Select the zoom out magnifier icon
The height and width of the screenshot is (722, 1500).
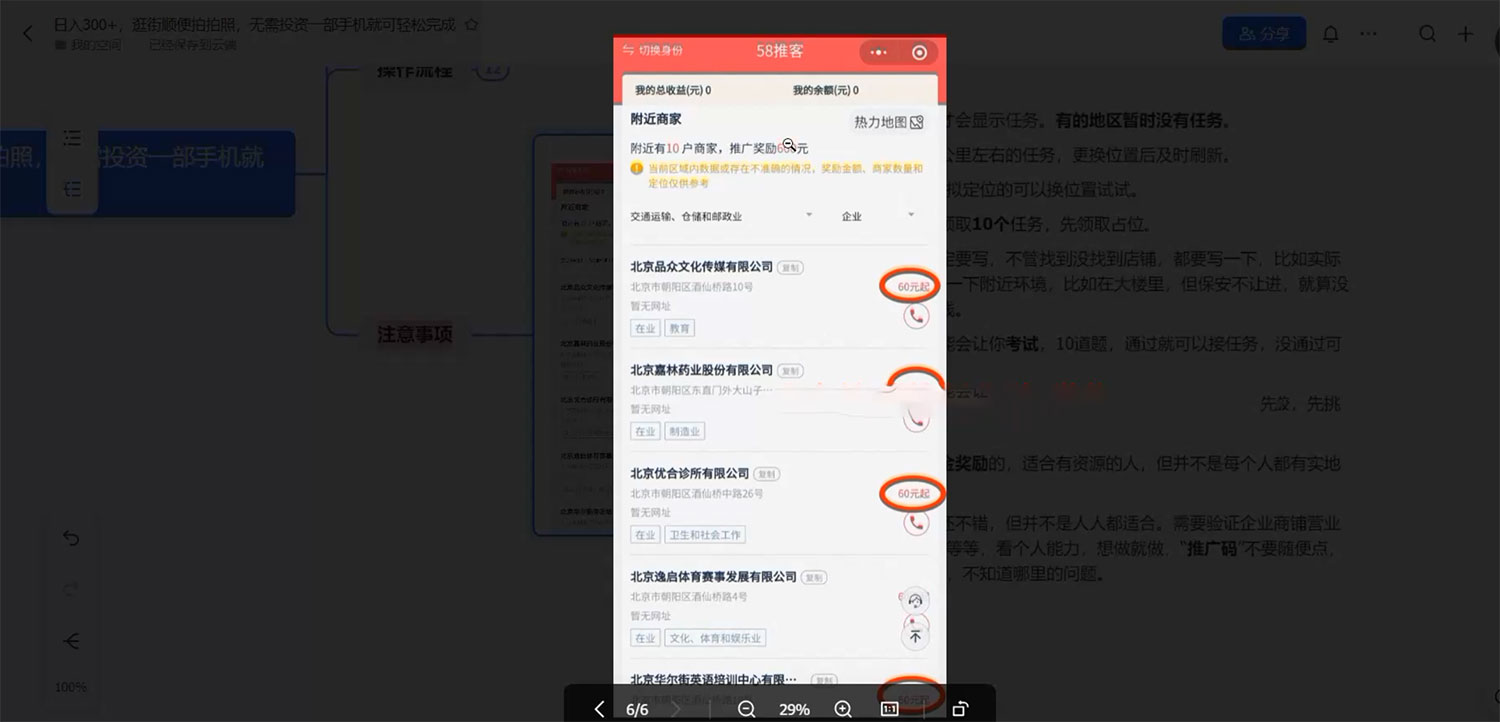[745, 708]
